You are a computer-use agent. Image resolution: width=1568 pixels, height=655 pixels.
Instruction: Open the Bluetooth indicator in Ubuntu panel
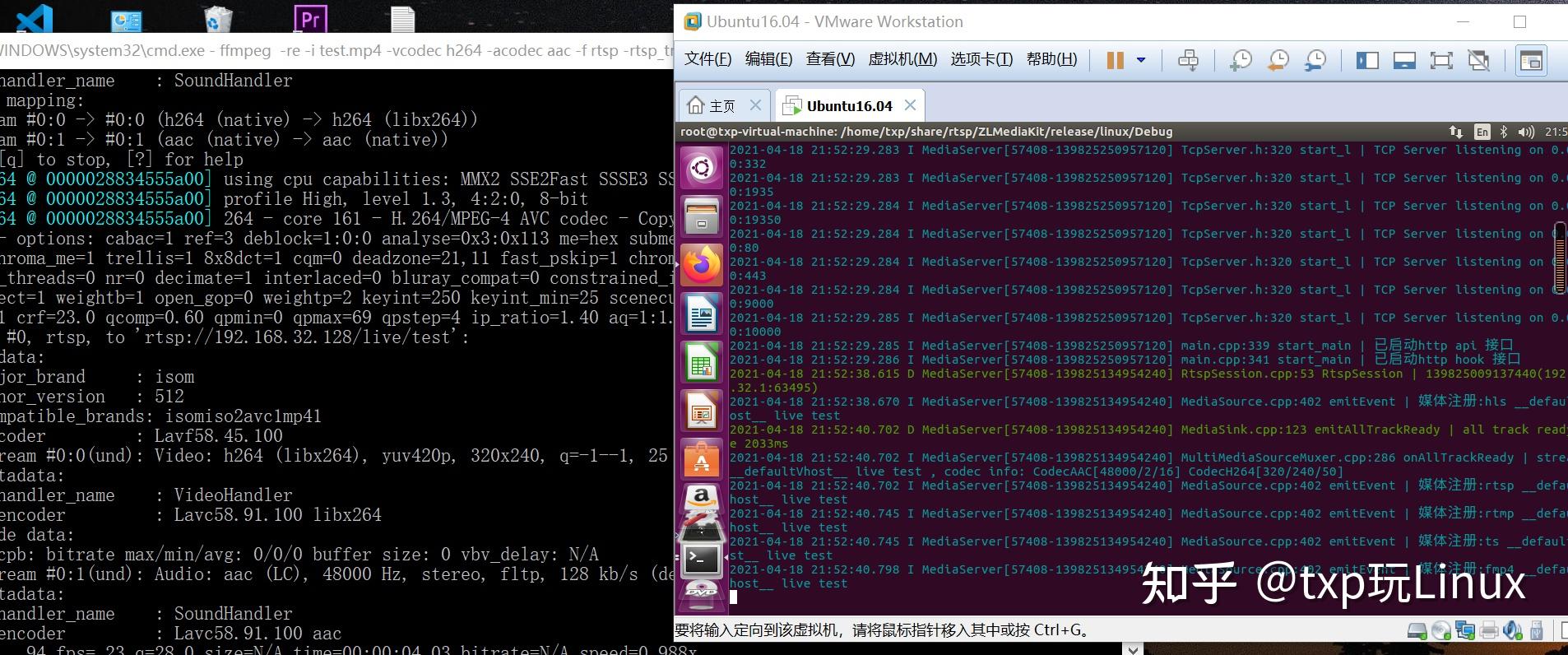pyautogui.click(x=1504, y=132)
